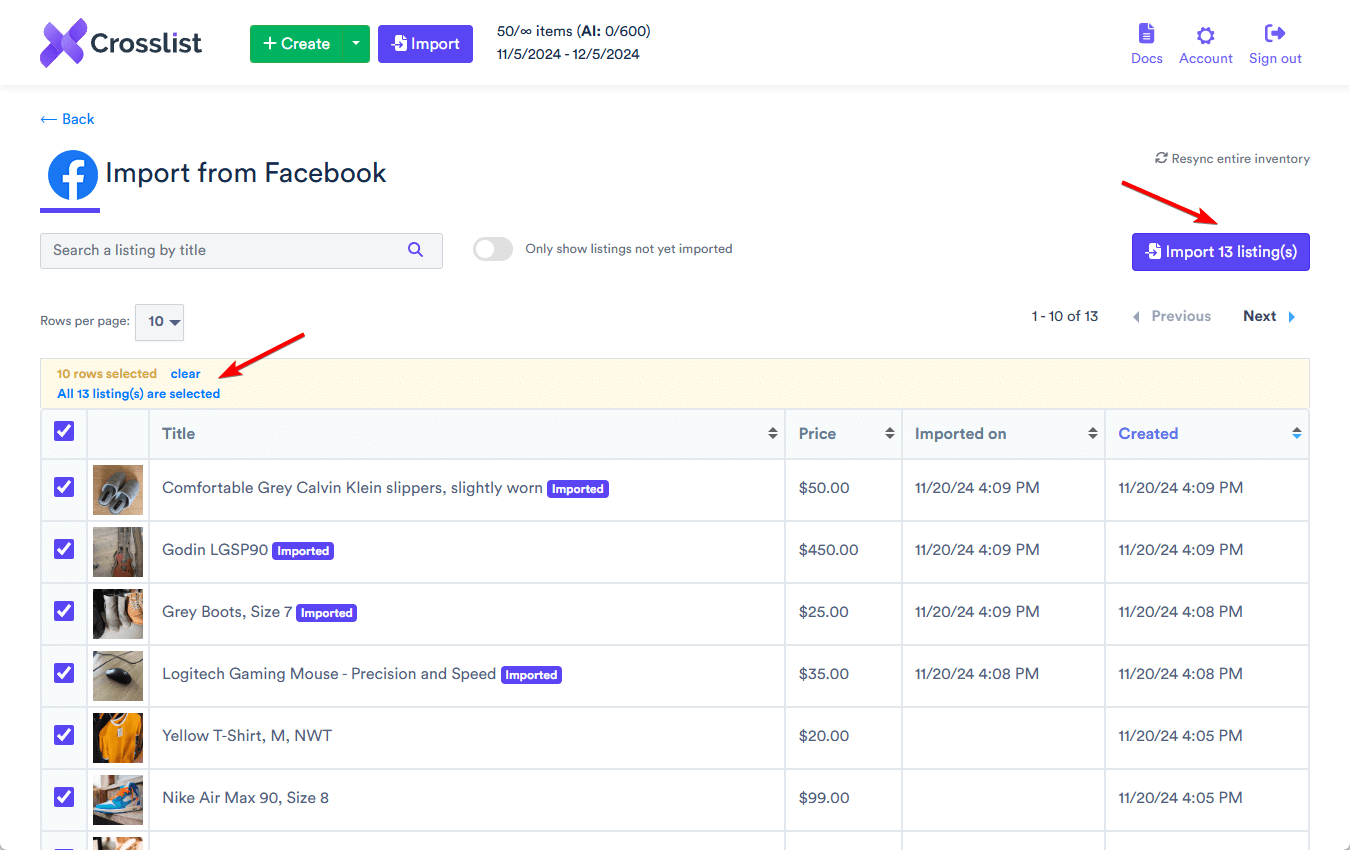This screenshot has width=1350, height=850.
Task: Click All 13 listing(s) are selected
Action: tap(139, 394)
